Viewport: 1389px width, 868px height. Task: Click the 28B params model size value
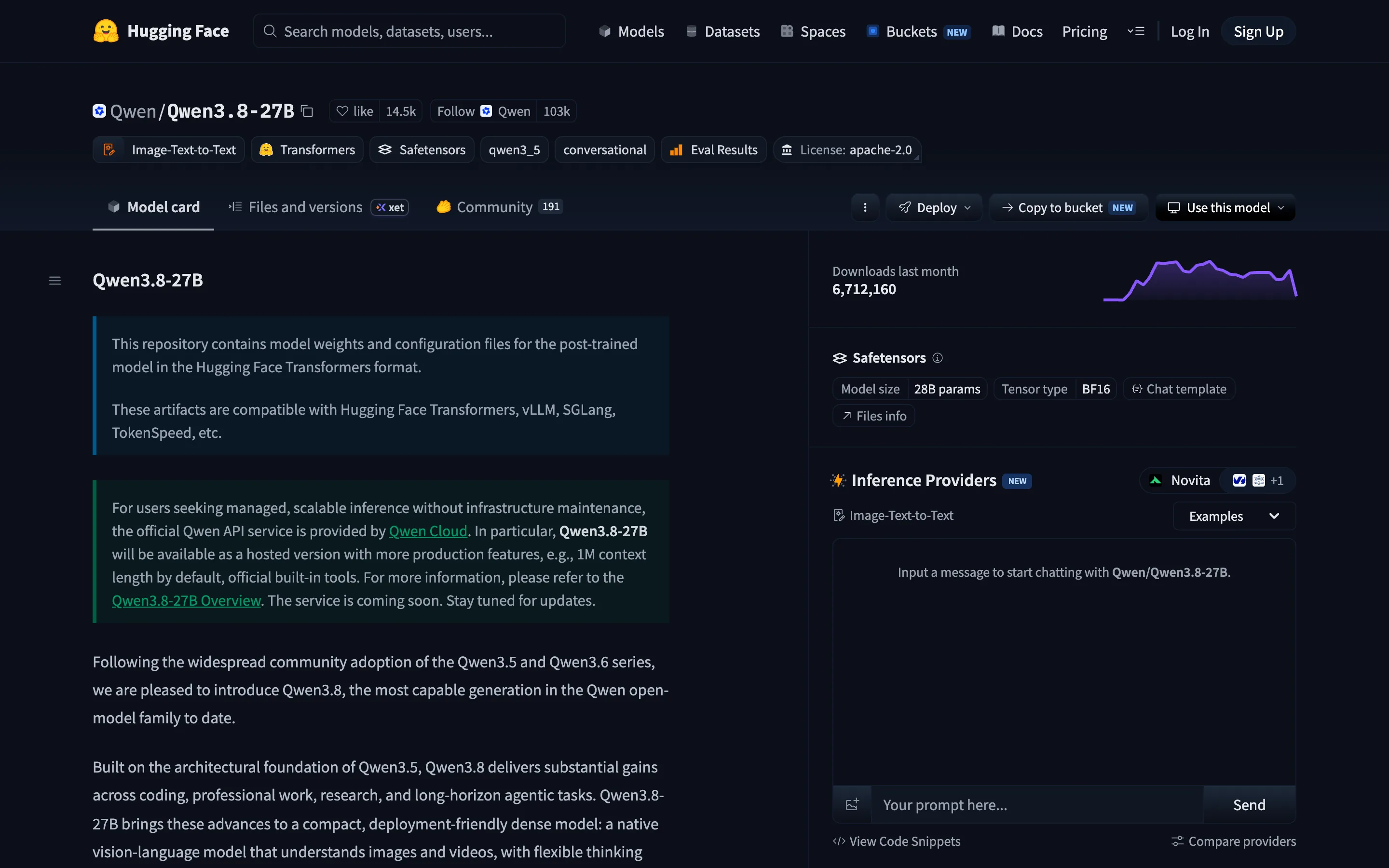947,389
